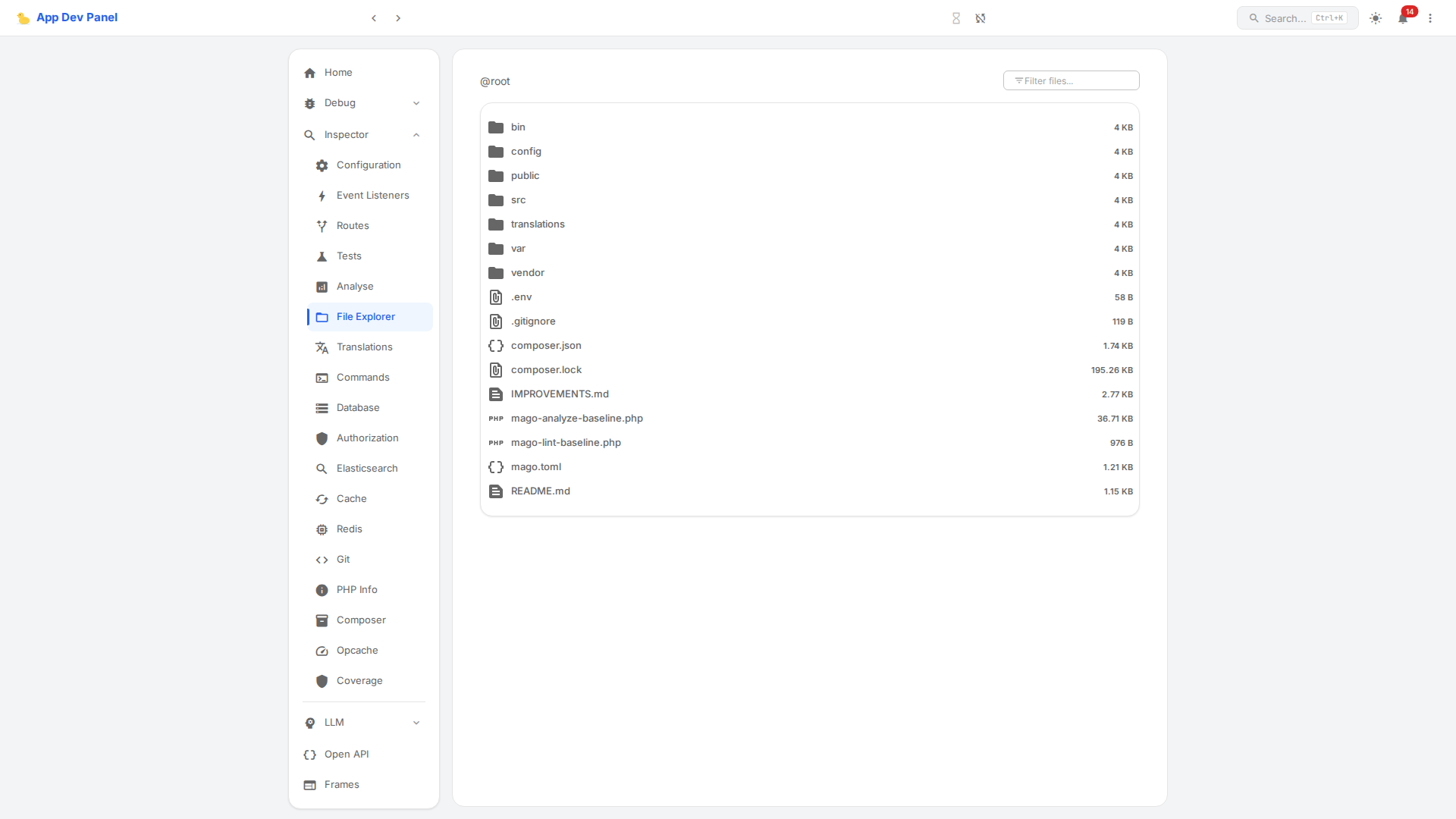Expand the LLM section
1456x819 pixels.
click(416, 722)
